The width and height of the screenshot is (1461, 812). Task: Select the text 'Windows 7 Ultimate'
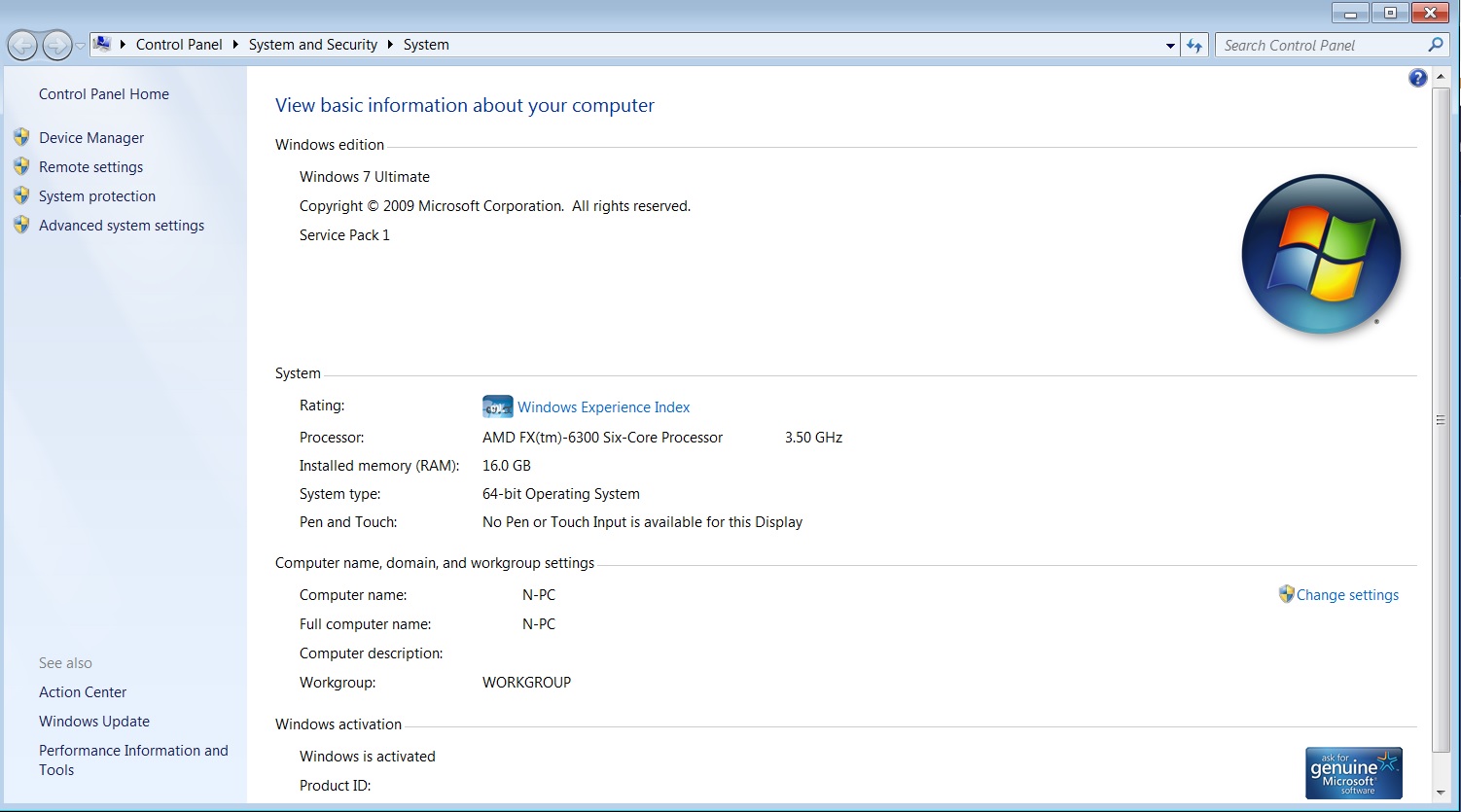pyautogui.click(x=365, y=177)
